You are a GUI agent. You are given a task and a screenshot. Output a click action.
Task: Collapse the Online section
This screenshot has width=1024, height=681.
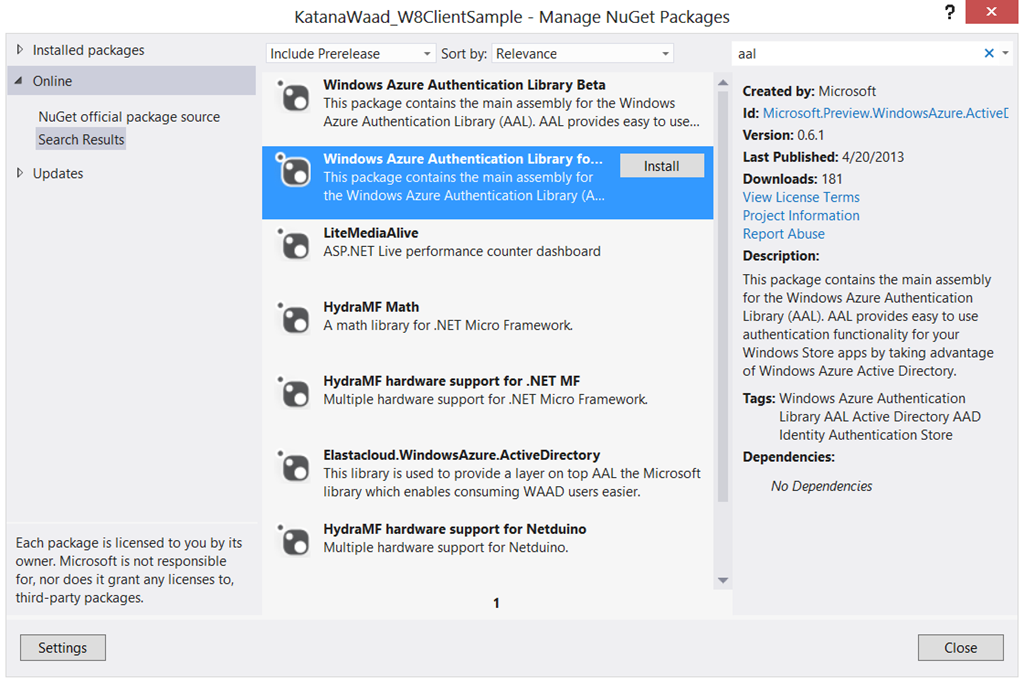click(18, 81)
